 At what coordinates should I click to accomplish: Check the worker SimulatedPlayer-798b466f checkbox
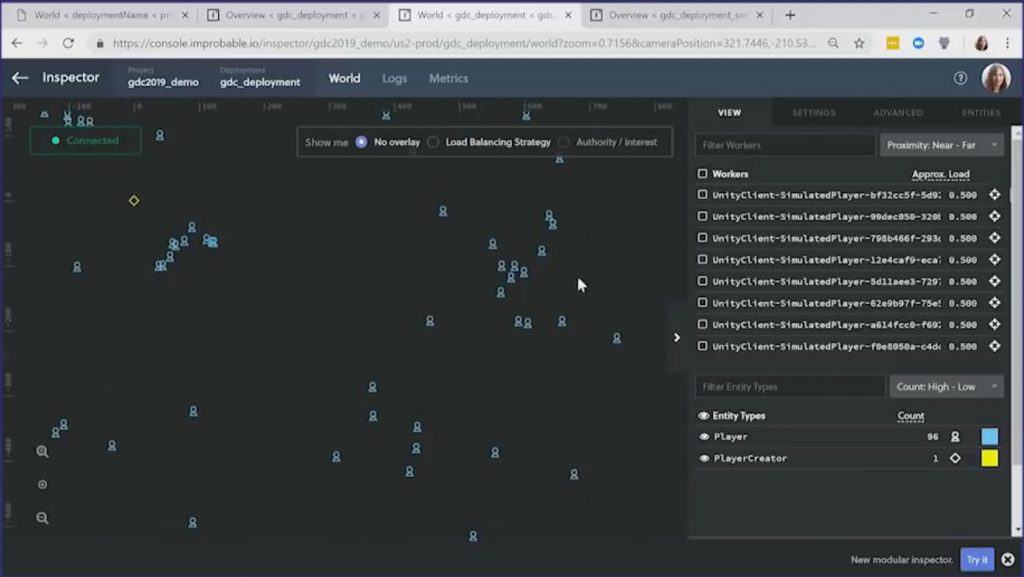(702, 238)
